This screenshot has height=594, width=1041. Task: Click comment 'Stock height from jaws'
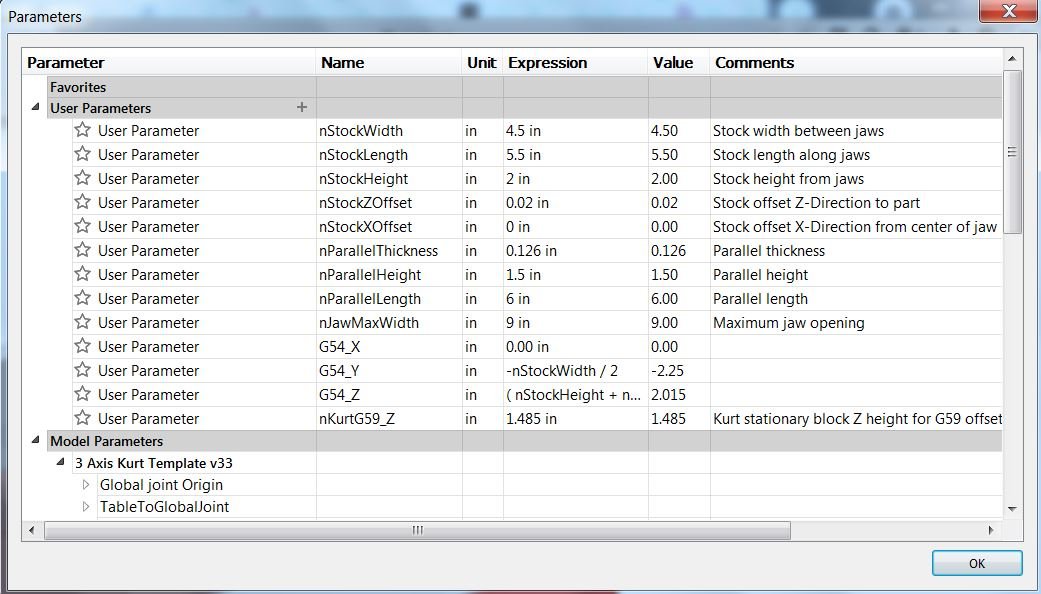click(x=788, y=179)
